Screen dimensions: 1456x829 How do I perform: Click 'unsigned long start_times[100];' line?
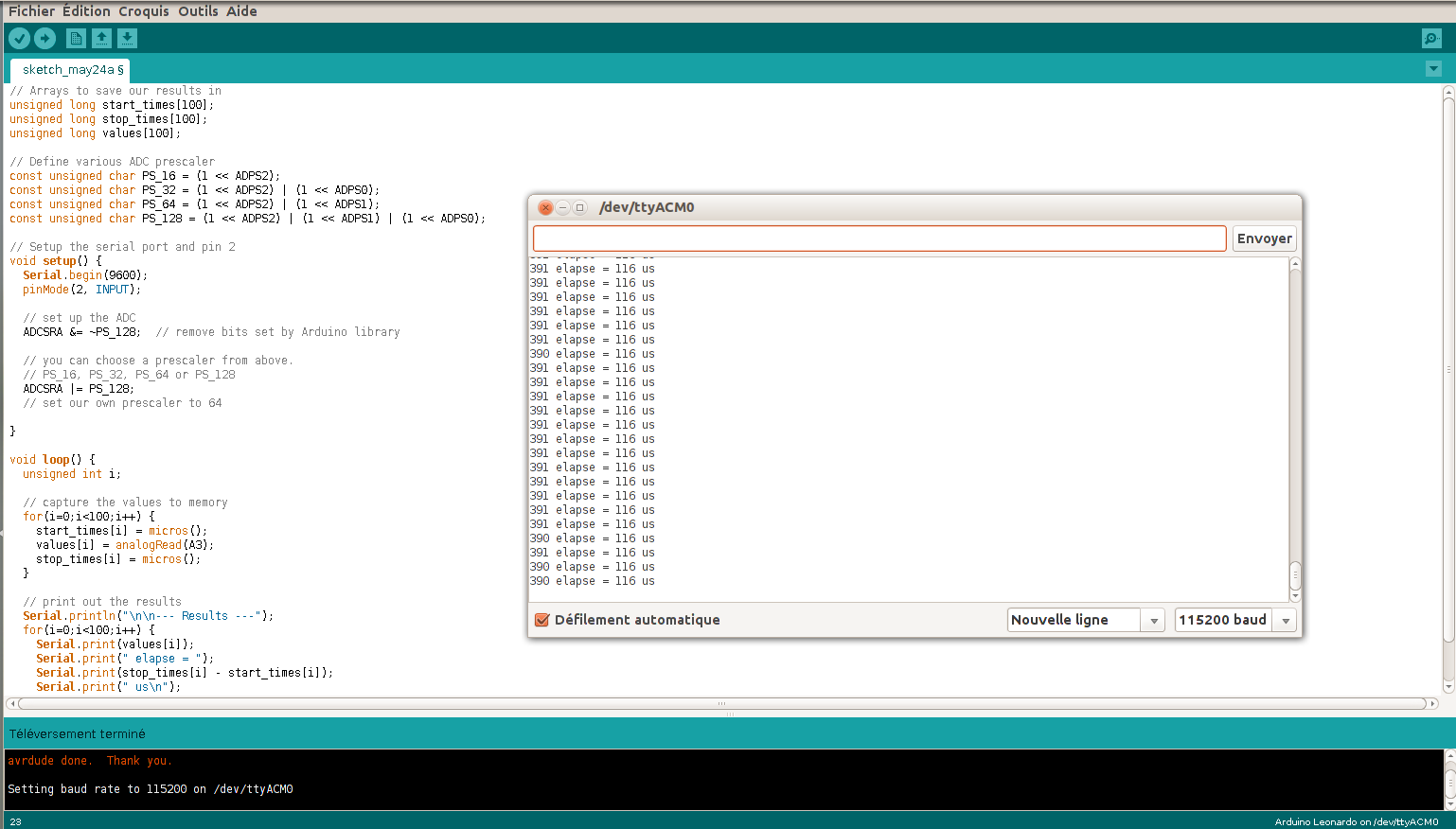coord(112,105)
